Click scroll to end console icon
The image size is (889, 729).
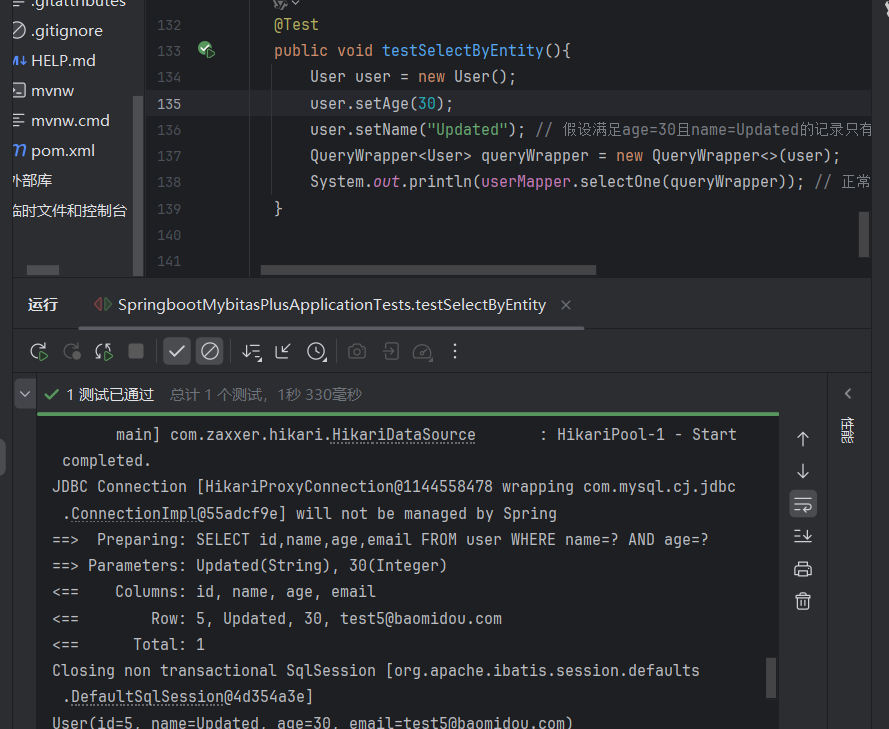coord(803,536)
